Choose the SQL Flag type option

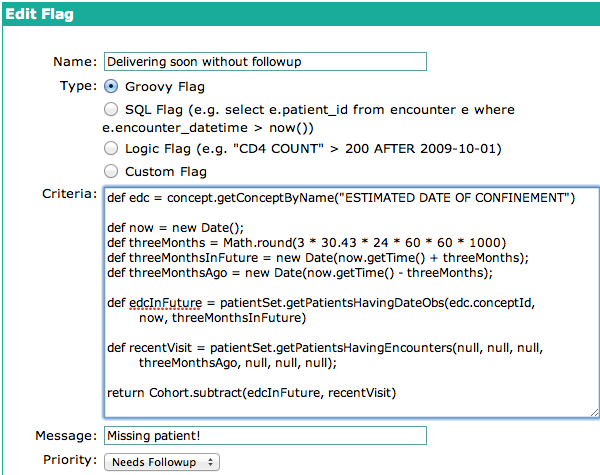point(111,109)
